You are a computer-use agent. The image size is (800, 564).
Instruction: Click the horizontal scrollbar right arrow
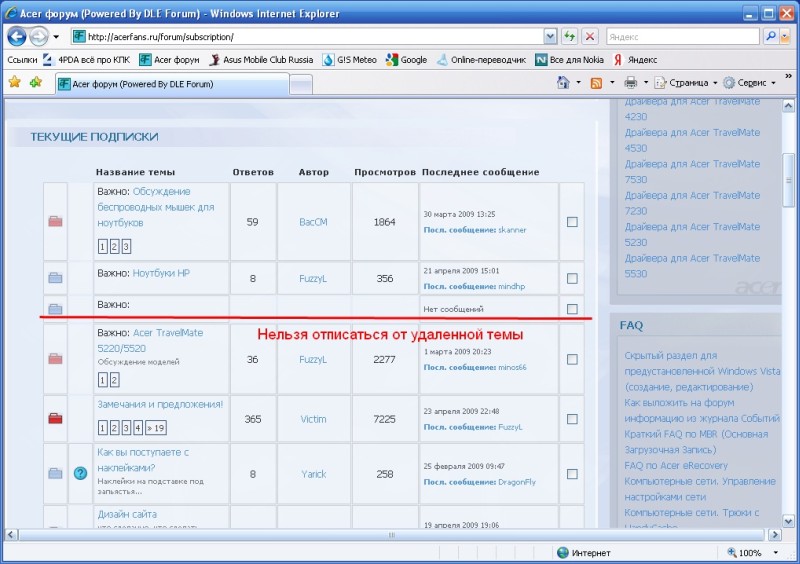pyautogui.click(x=776, y=535)
